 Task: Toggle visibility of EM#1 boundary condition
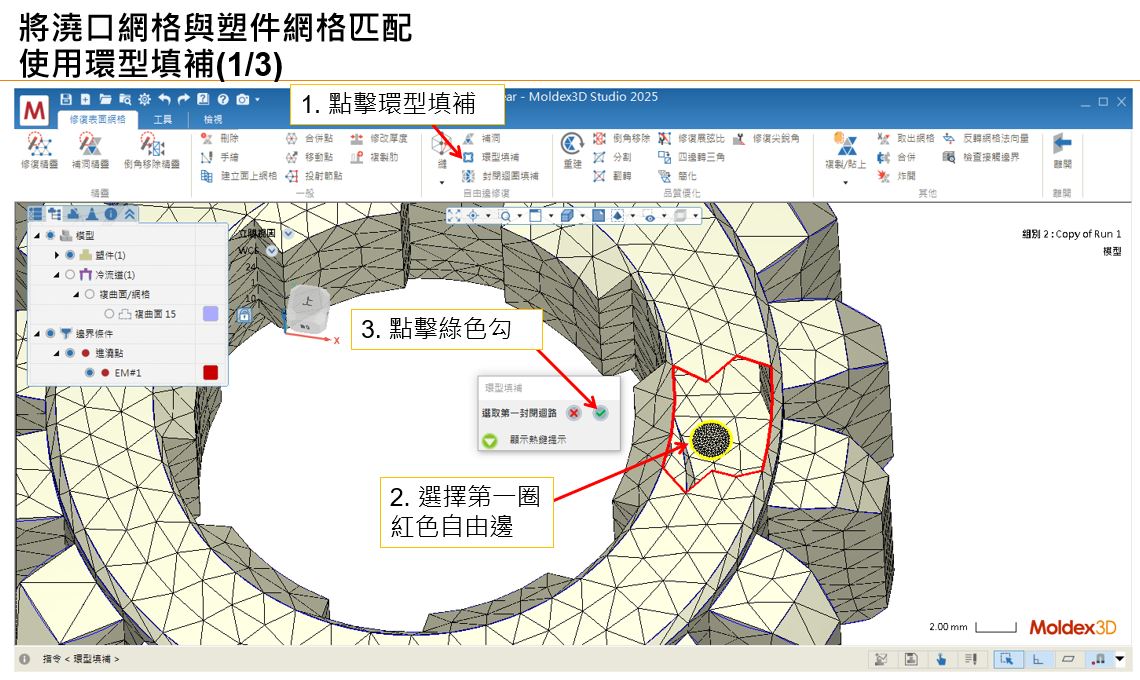[89, 372]
